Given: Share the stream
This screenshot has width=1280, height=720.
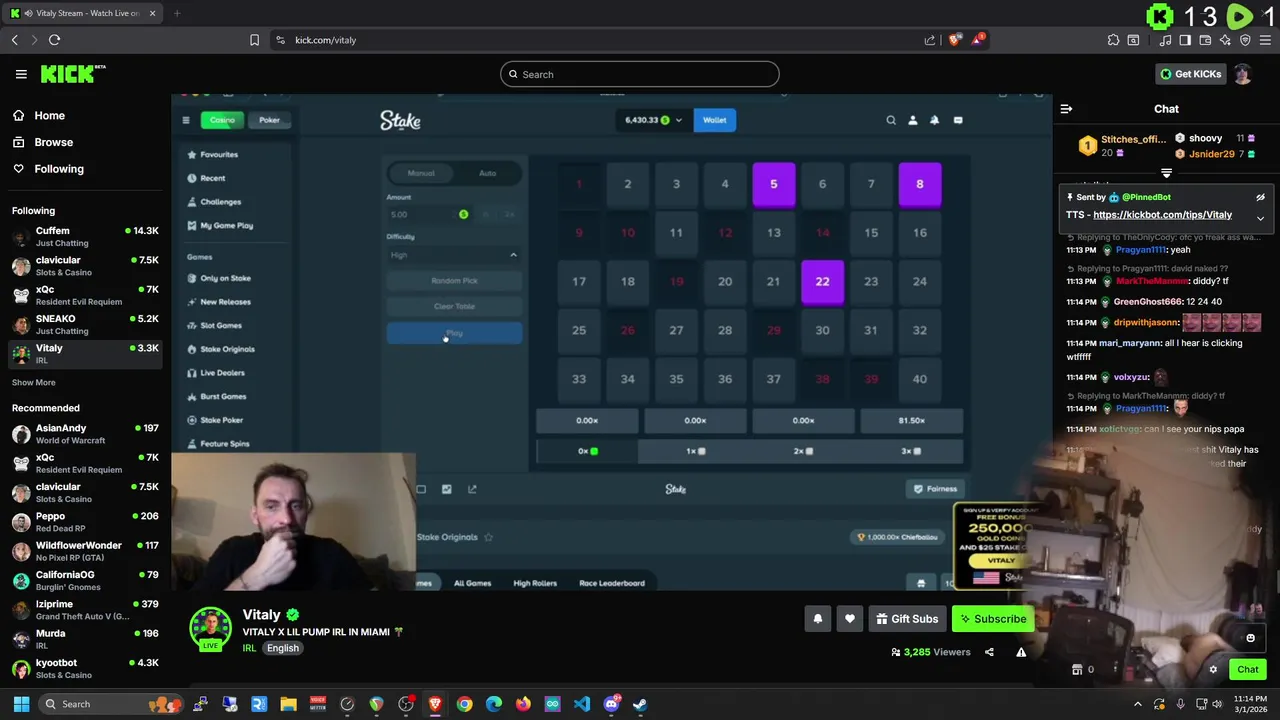Looking at the screenshot, I should 989,652.
